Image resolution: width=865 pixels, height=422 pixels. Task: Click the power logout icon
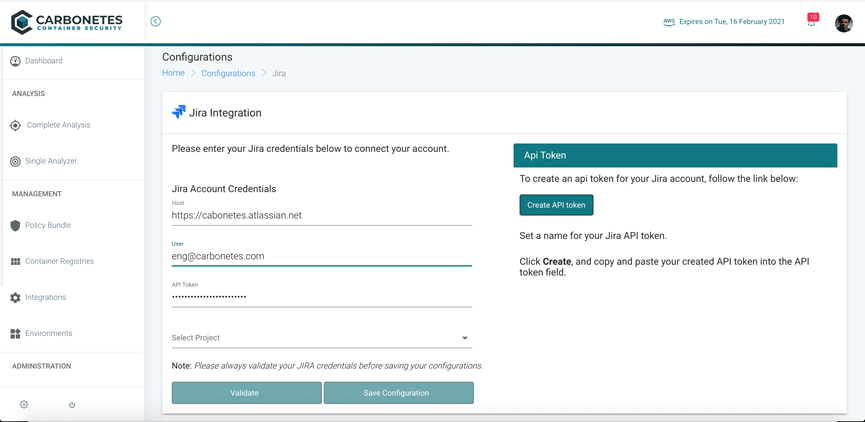72,404
